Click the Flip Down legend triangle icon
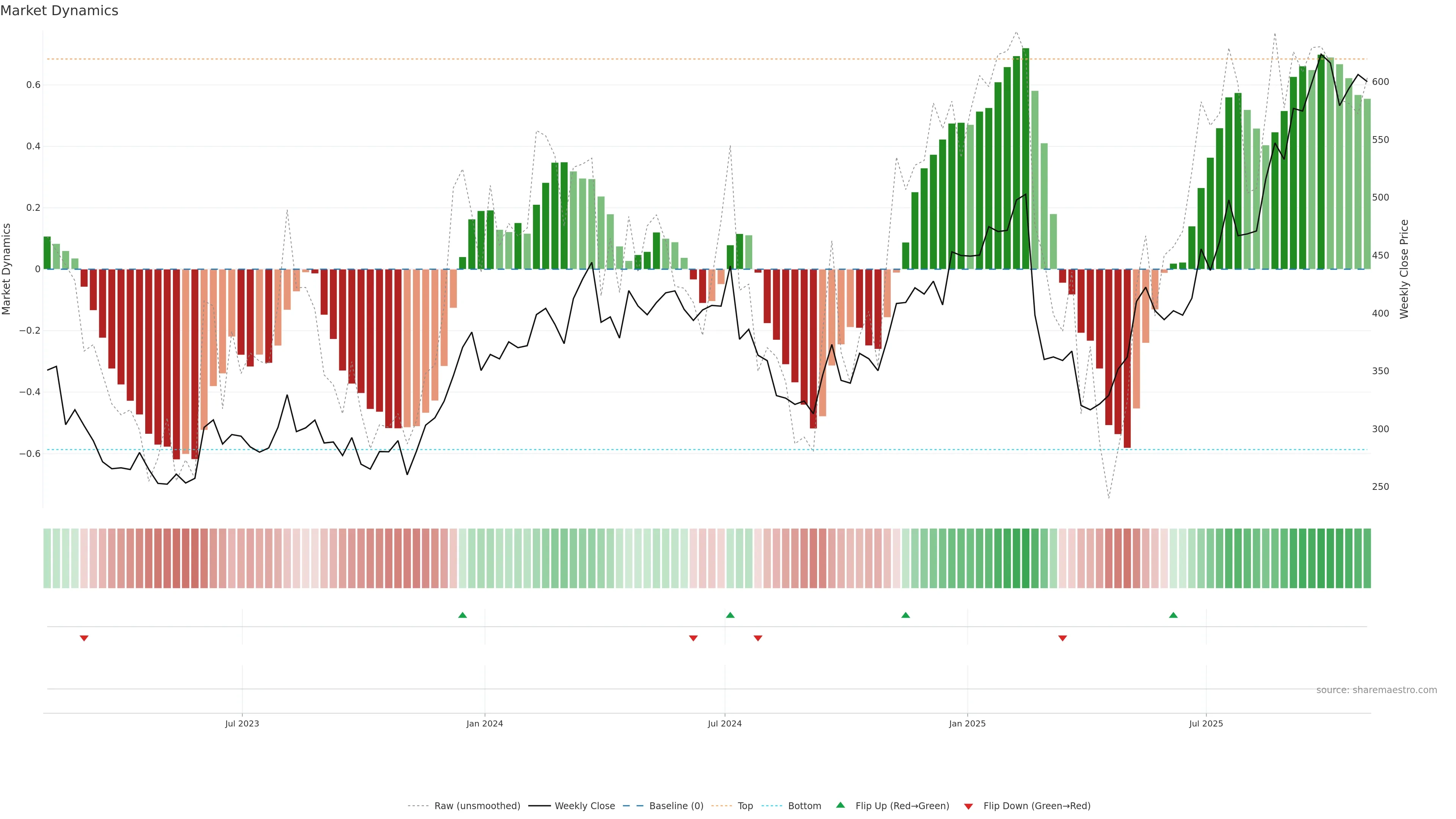Screen dimensions: 1456x819 968,806
